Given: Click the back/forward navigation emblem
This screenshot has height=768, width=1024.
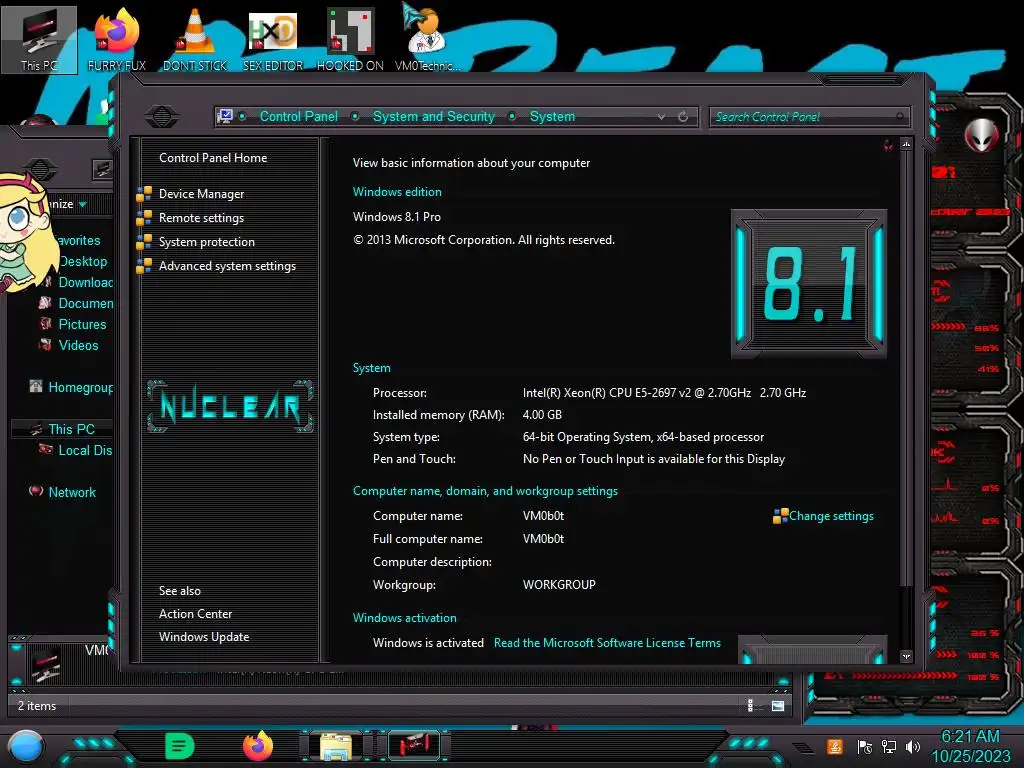Looking at the screenshot, I should point(161,116).
